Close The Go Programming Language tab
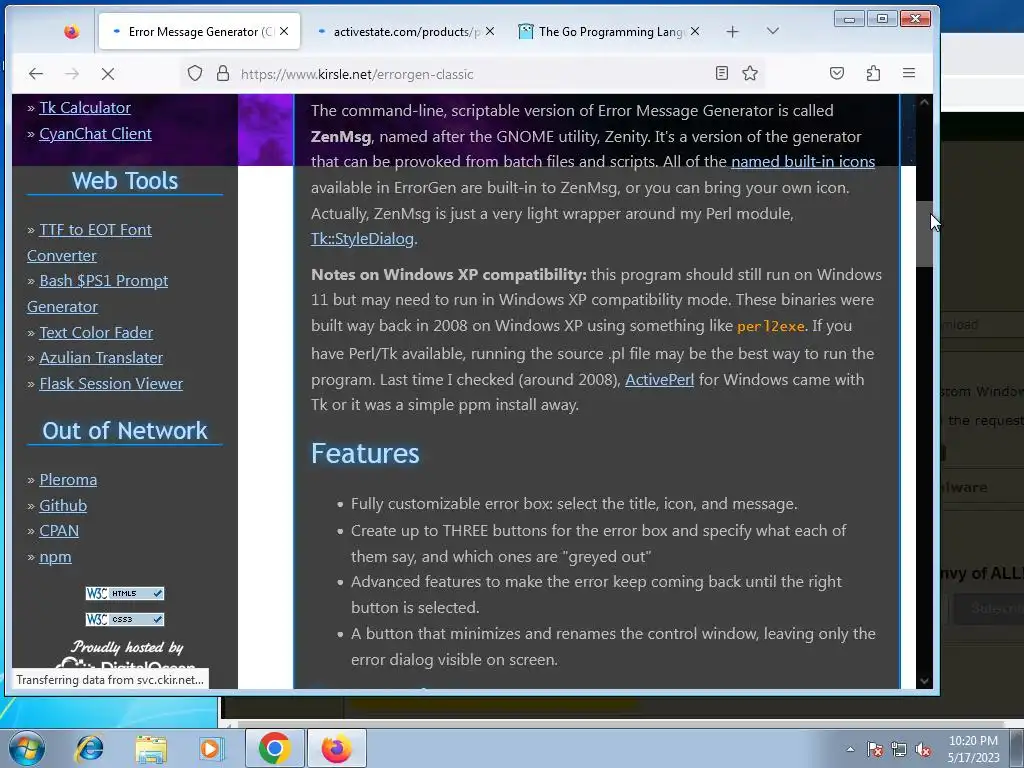Screen dimensions: 1024x768 point(695,31)
